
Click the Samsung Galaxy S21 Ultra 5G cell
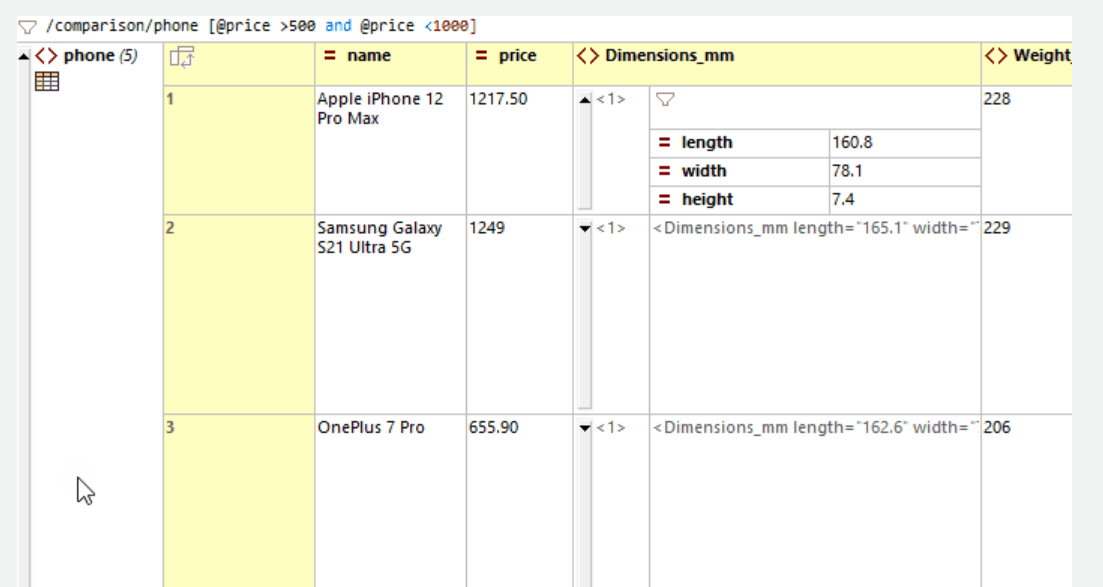click(390, 315)
